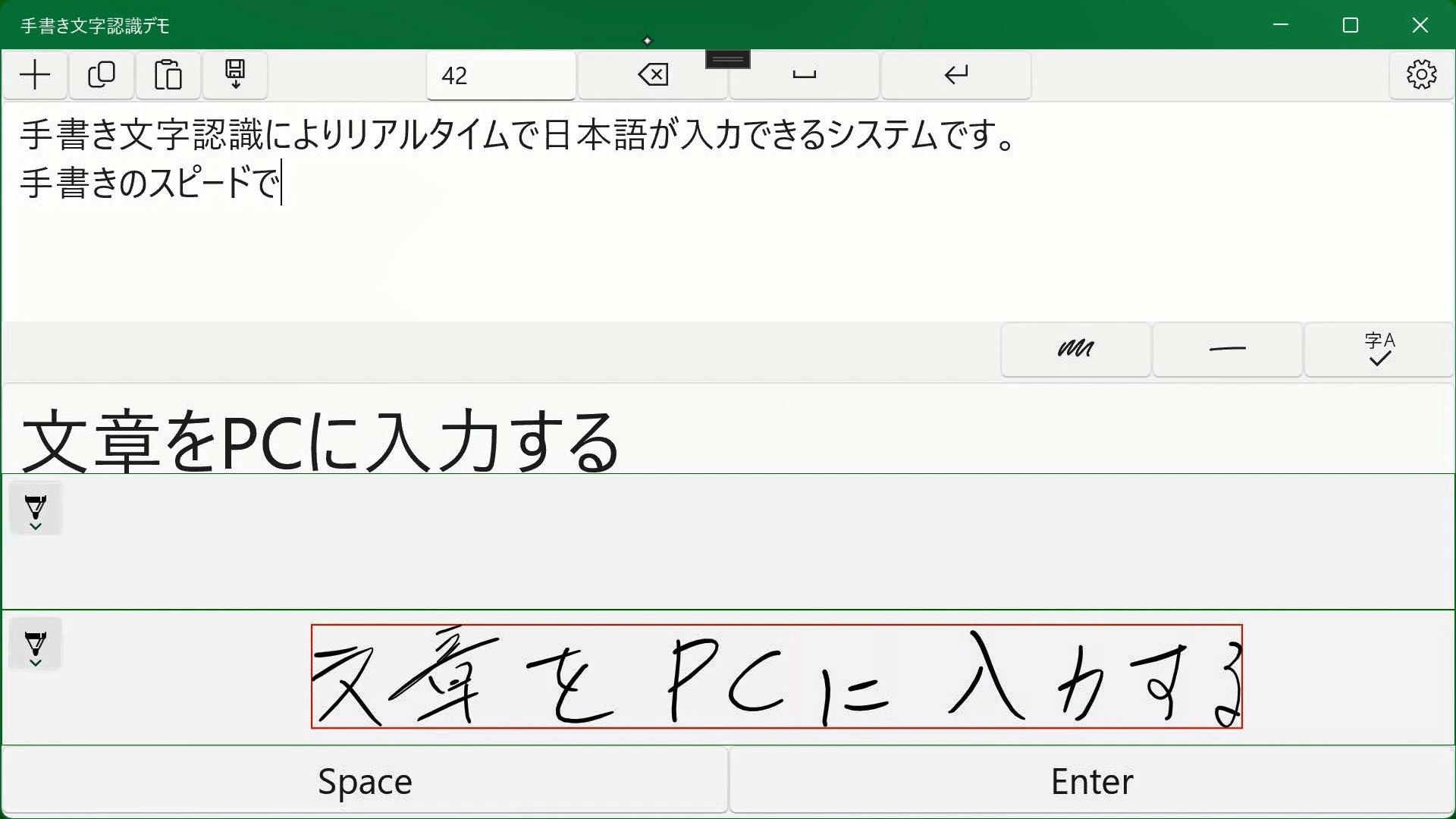Click the space bar symbol toolbar button
Screen dimensions: 1456x819
[804, 75]
